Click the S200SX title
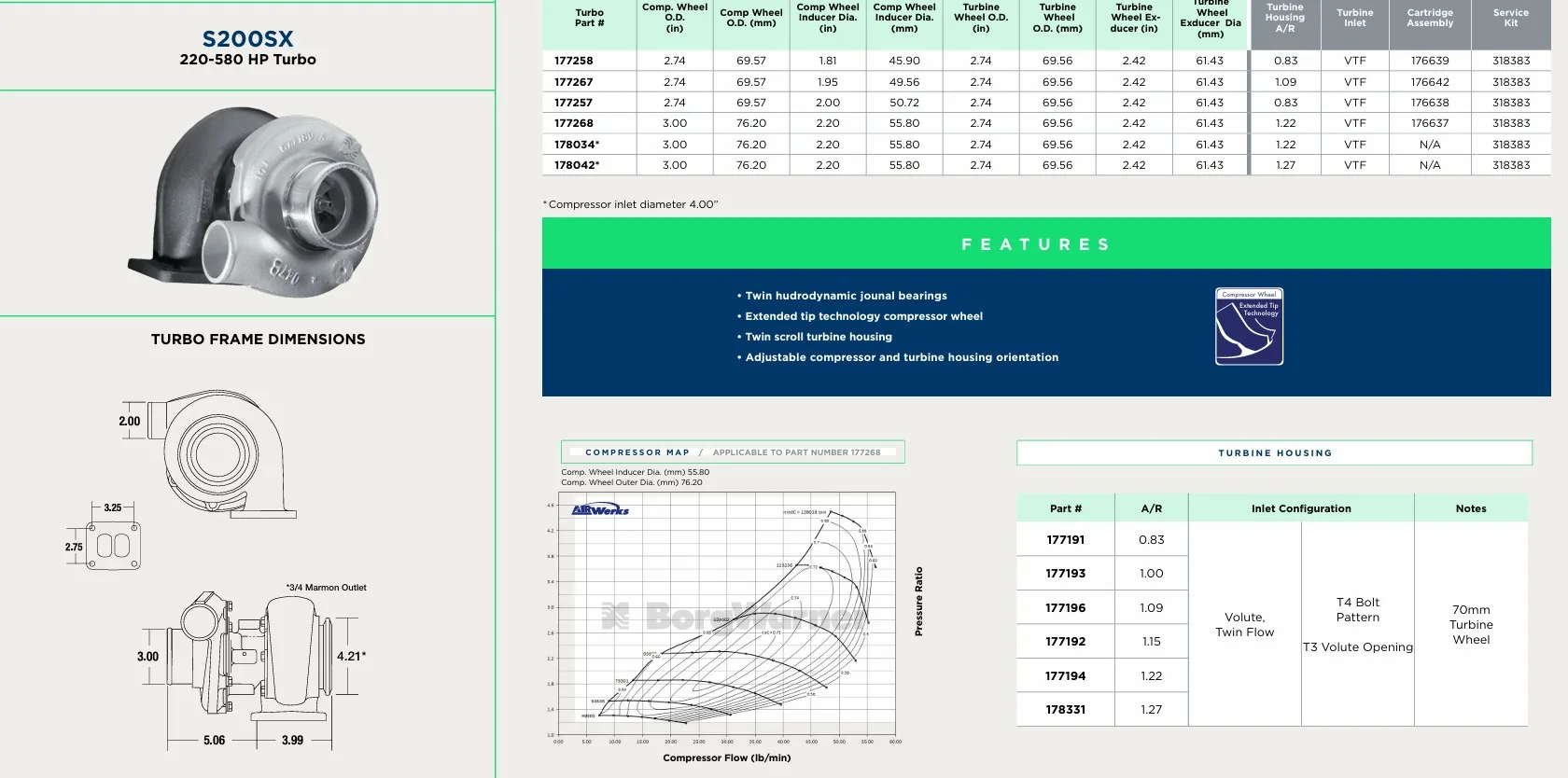This screenshot has width=1568, height=778. [248, 39]
